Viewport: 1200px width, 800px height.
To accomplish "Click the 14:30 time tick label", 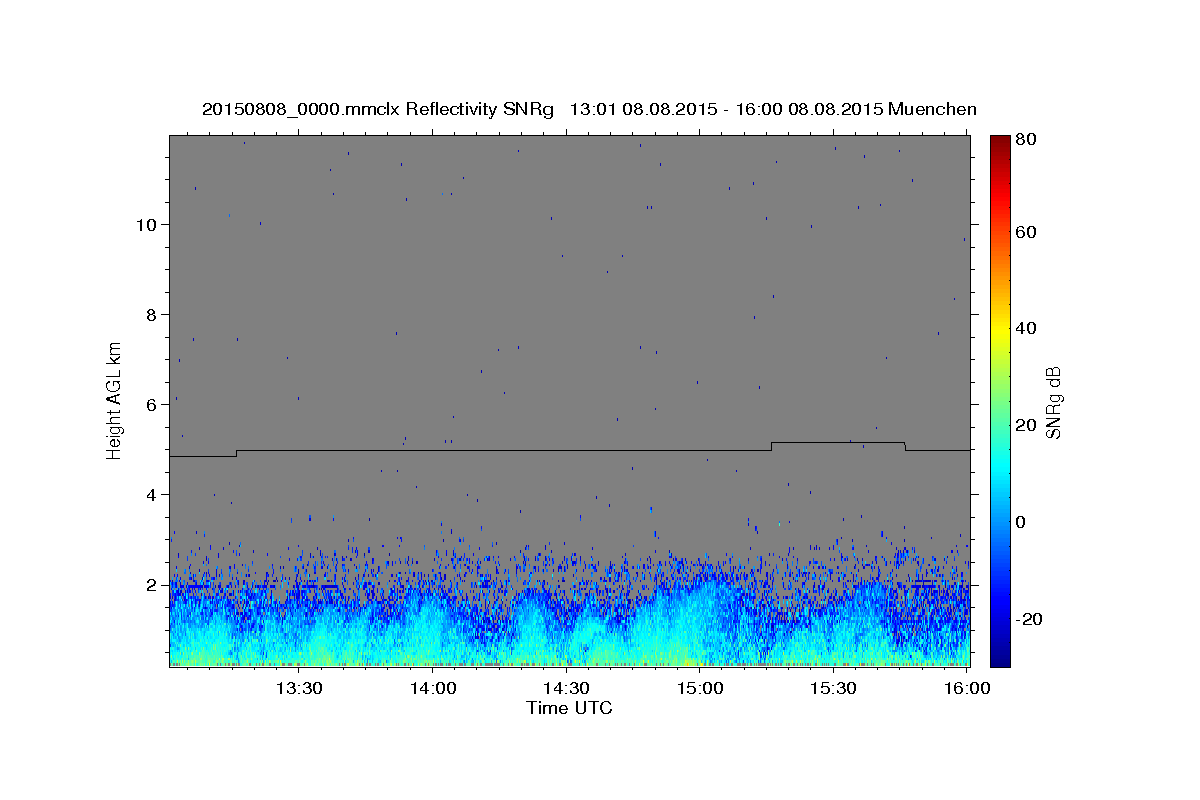I will (566, 688).
